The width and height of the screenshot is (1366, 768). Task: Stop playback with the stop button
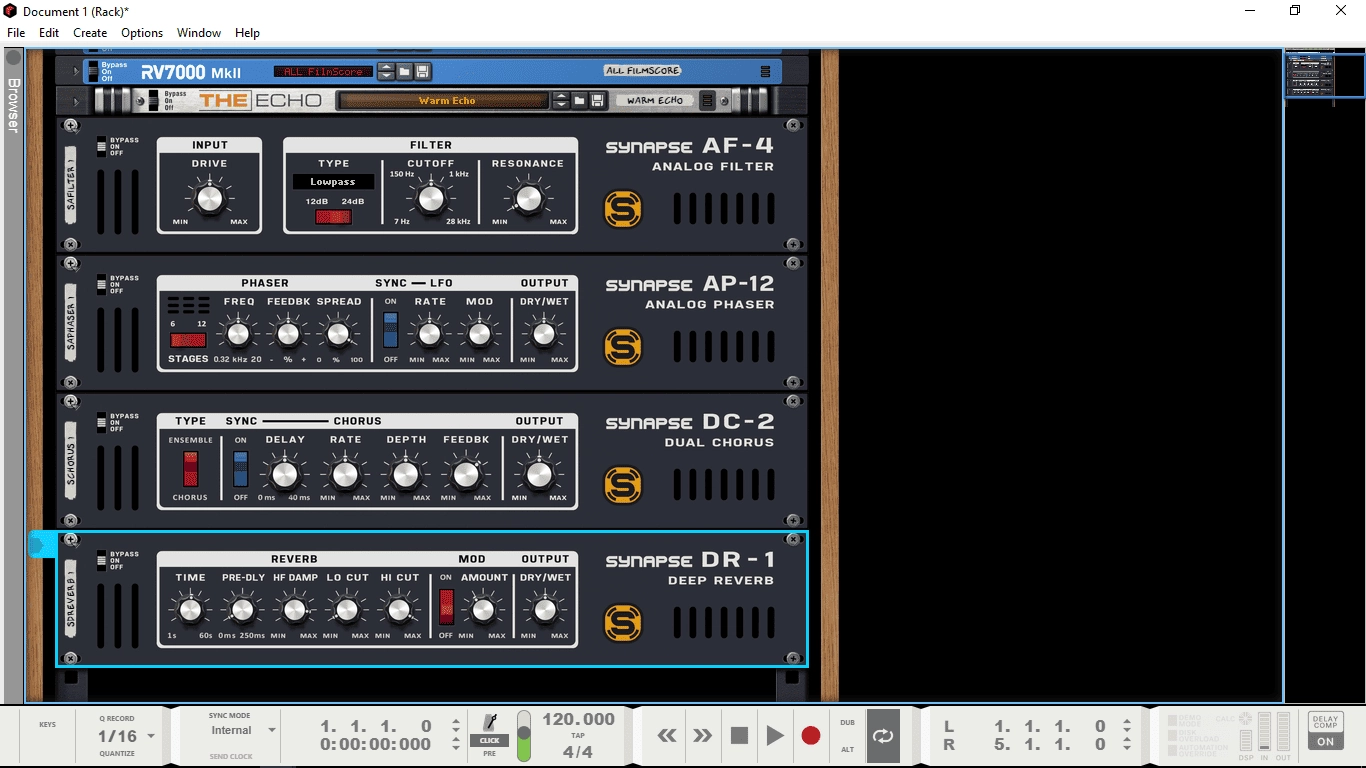(x=739, y=736)
